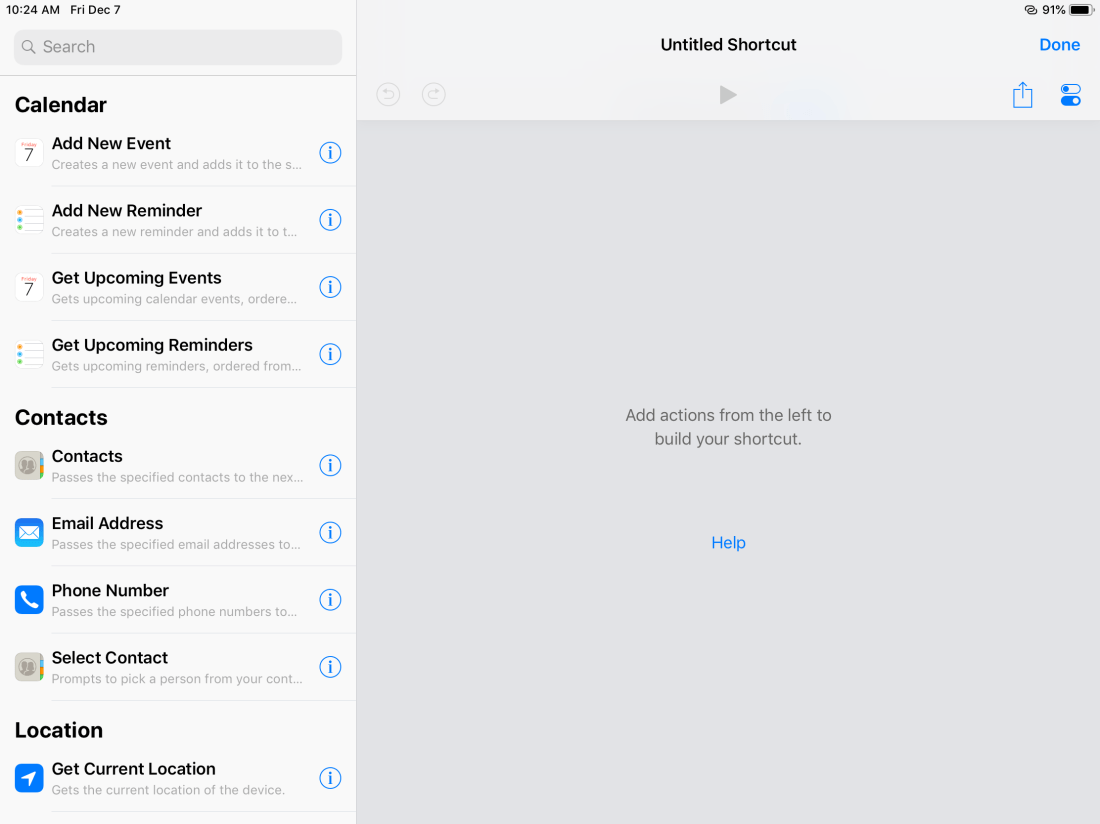View info for Get Upcoming Reminders
This screenshot has height=824, width=1100.
tap(330, 354)
